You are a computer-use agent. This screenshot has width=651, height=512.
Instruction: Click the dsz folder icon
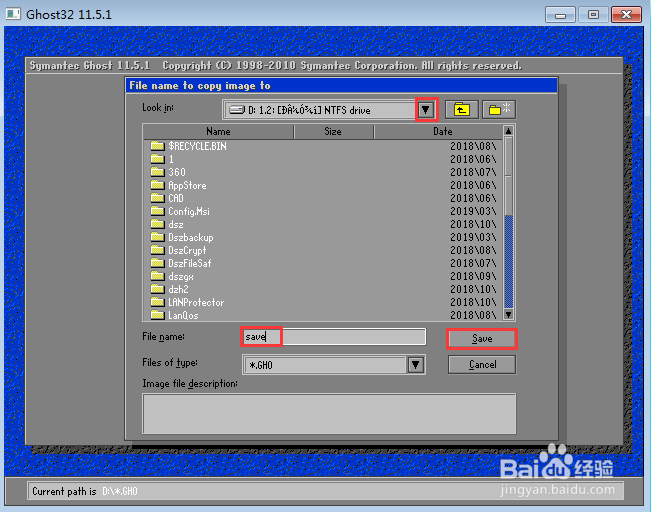pyautogui.click(x=157, y=224)
